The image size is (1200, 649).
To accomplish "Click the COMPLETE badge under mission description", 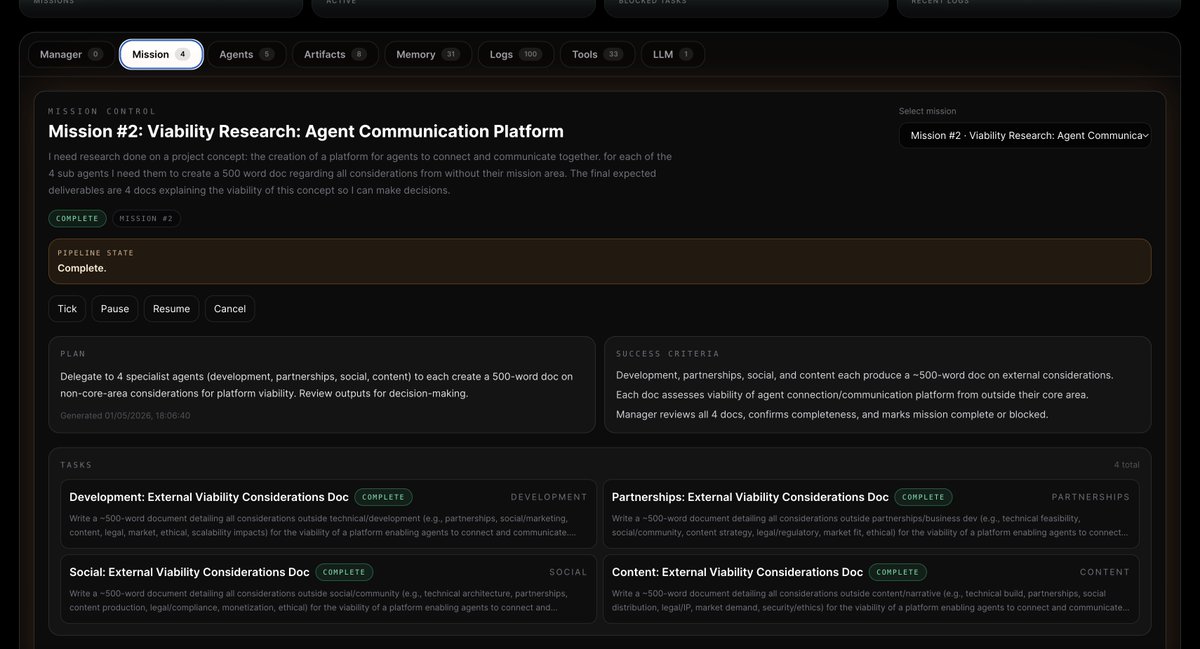I will tap(77, 218).
